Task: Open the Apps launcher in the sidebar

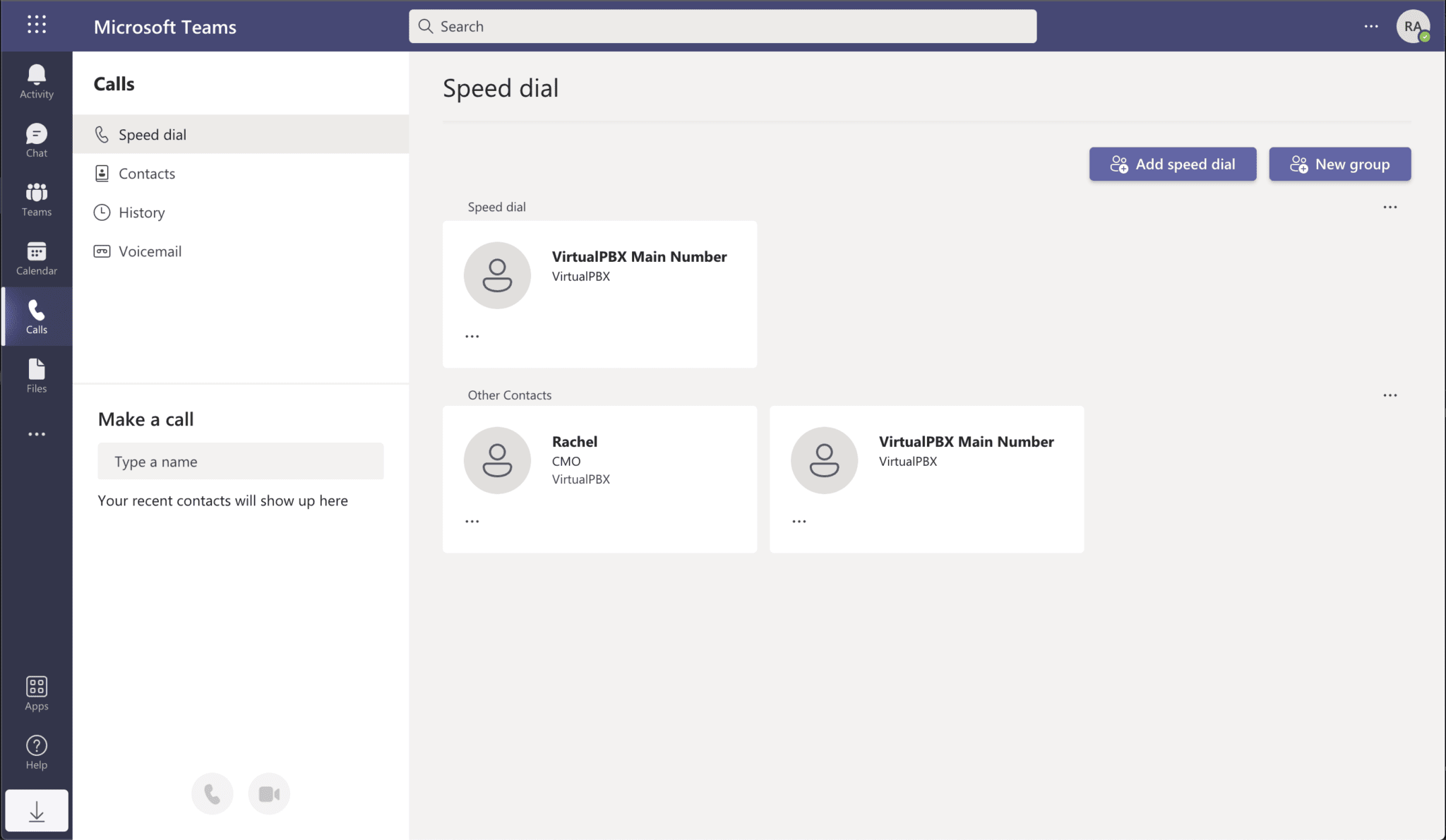Action: (36, 692)
